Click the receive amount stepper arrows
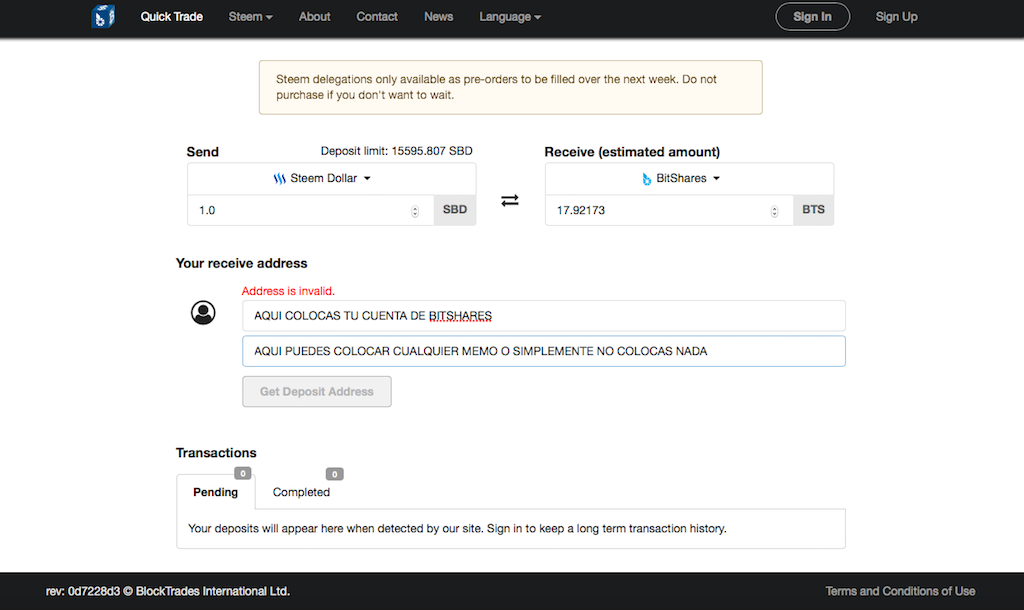1024x610 pixels. [x=774, y=211]
